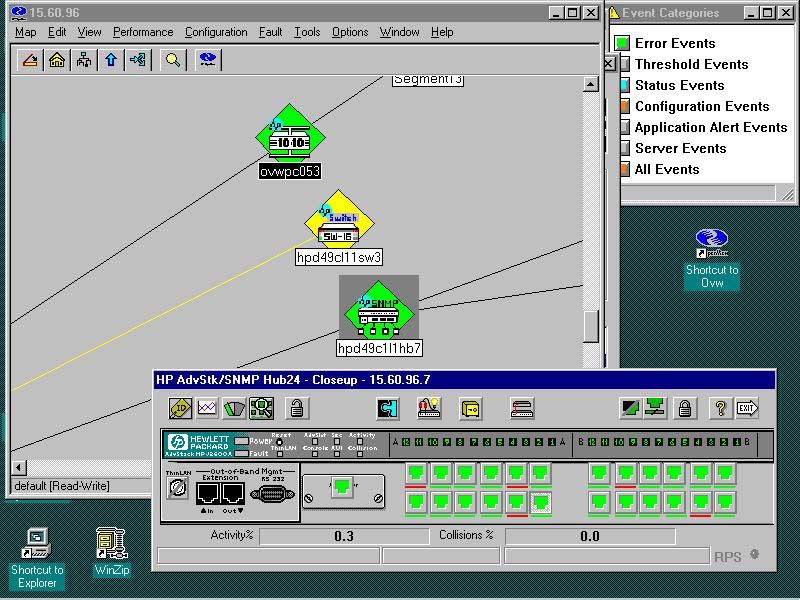Click the line graph icon in Closeup toolbar
The height and width of the screenshot is (600, 800).
click(207, 408)
